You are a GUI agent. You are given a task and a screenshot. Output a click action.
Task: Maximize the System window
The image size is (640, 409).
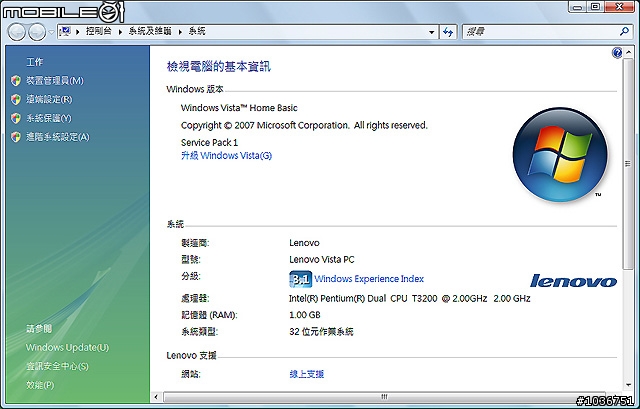tap(596, 7)
